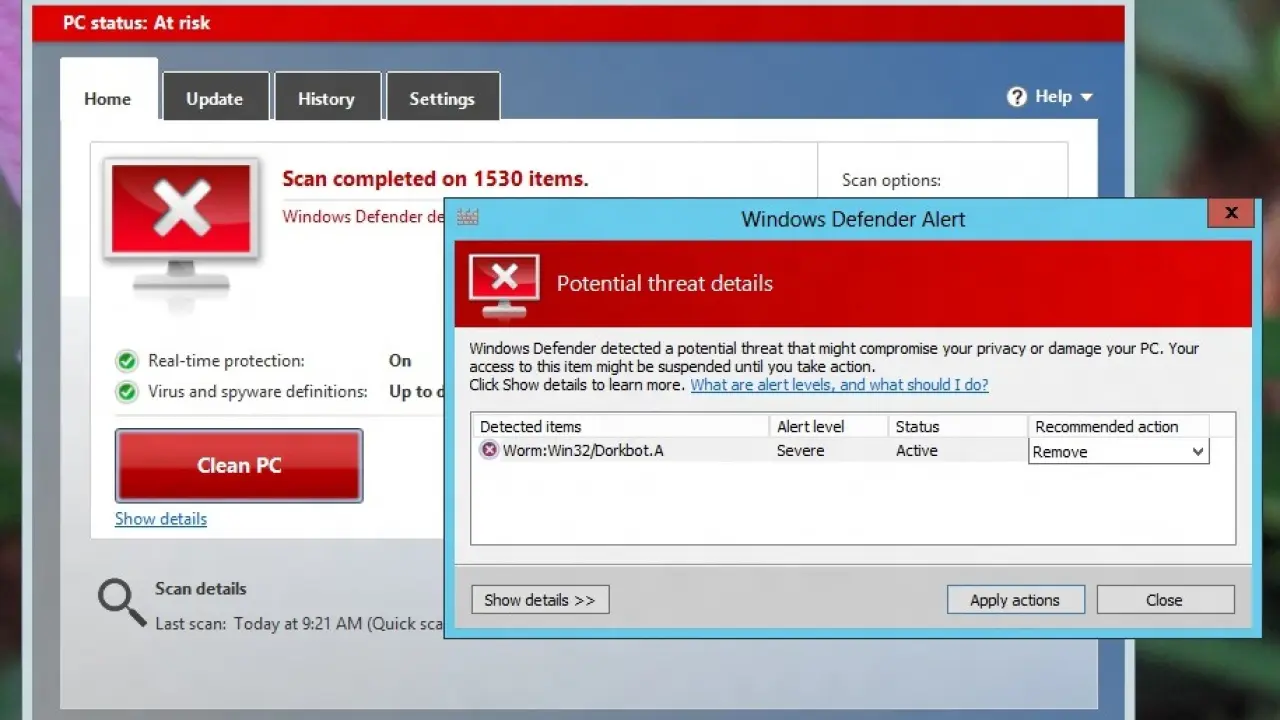
Task: Click the alert dialog threat monitor icon
Action: point(504,283)
